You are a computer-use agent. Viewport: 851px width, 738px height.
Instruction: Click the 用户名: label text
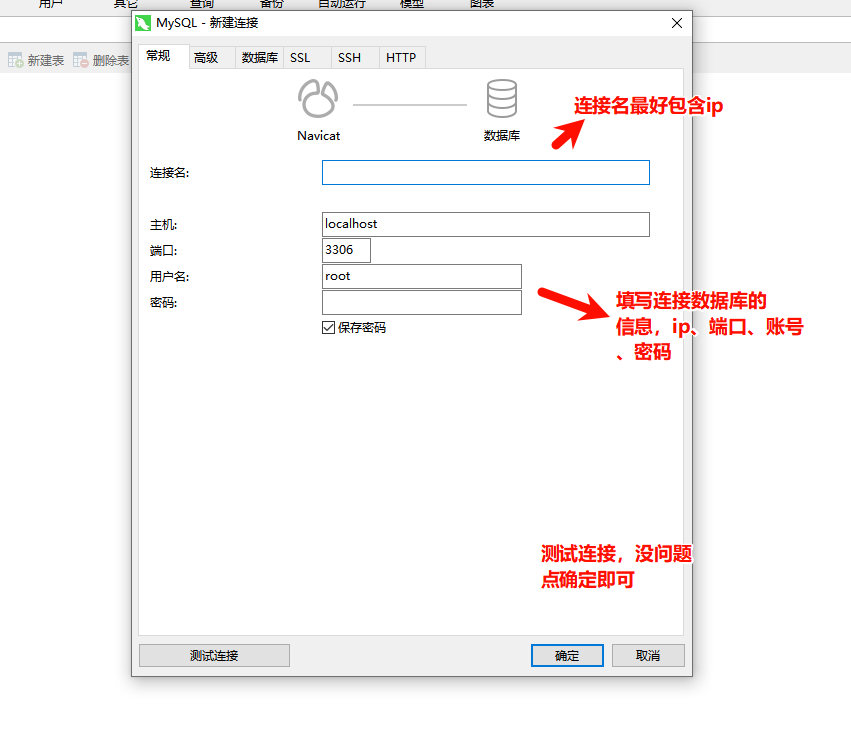(x=169, y=277)
